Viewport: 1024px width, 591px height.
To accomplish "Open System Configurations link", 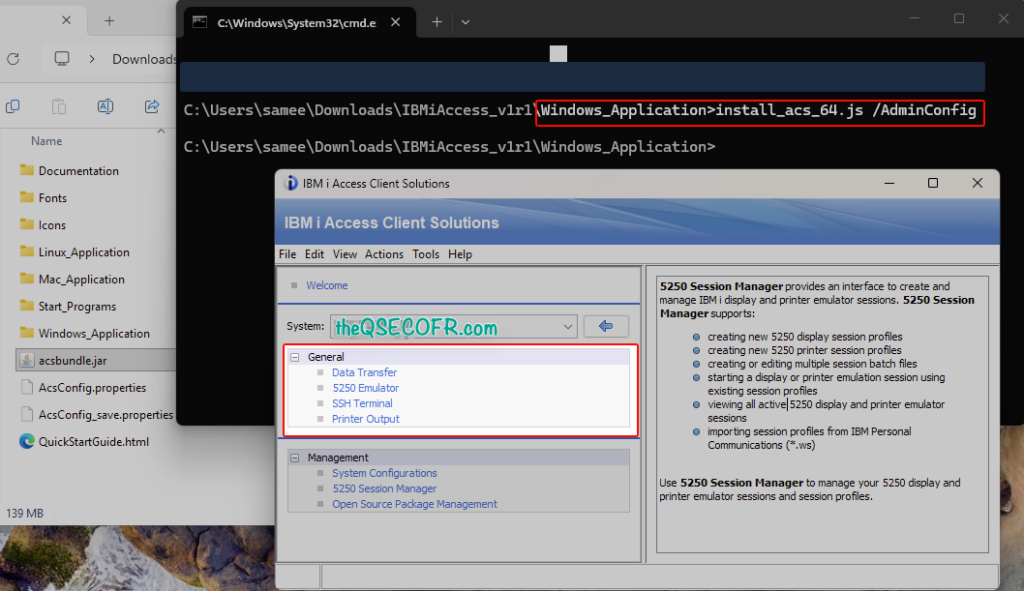I will 385,473.
